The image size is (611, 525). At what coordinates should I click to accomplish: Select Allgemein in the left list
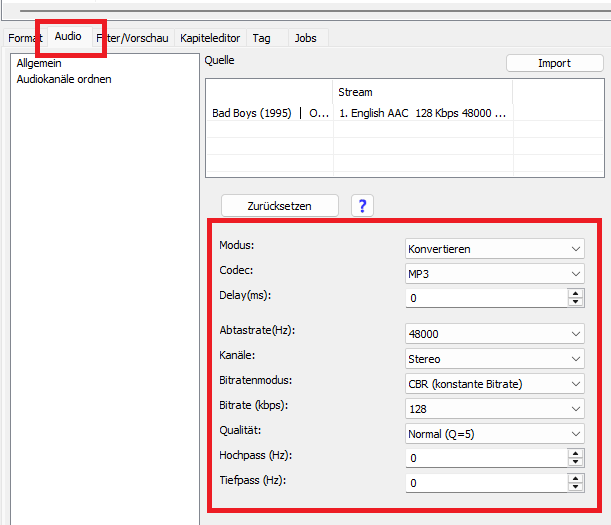tap(39, 63)
